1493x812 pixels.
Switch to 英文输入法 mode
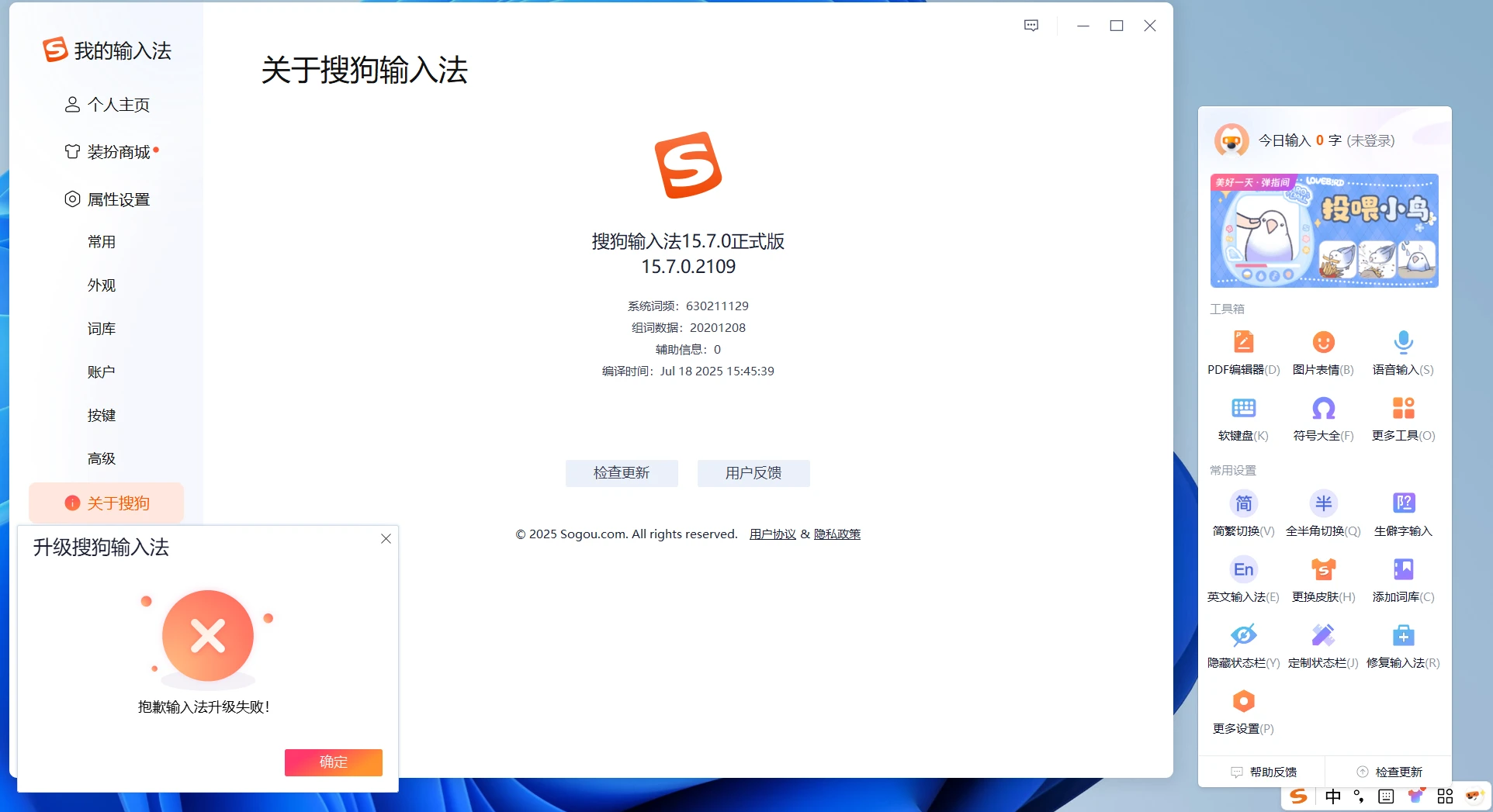coord(1243,569)
